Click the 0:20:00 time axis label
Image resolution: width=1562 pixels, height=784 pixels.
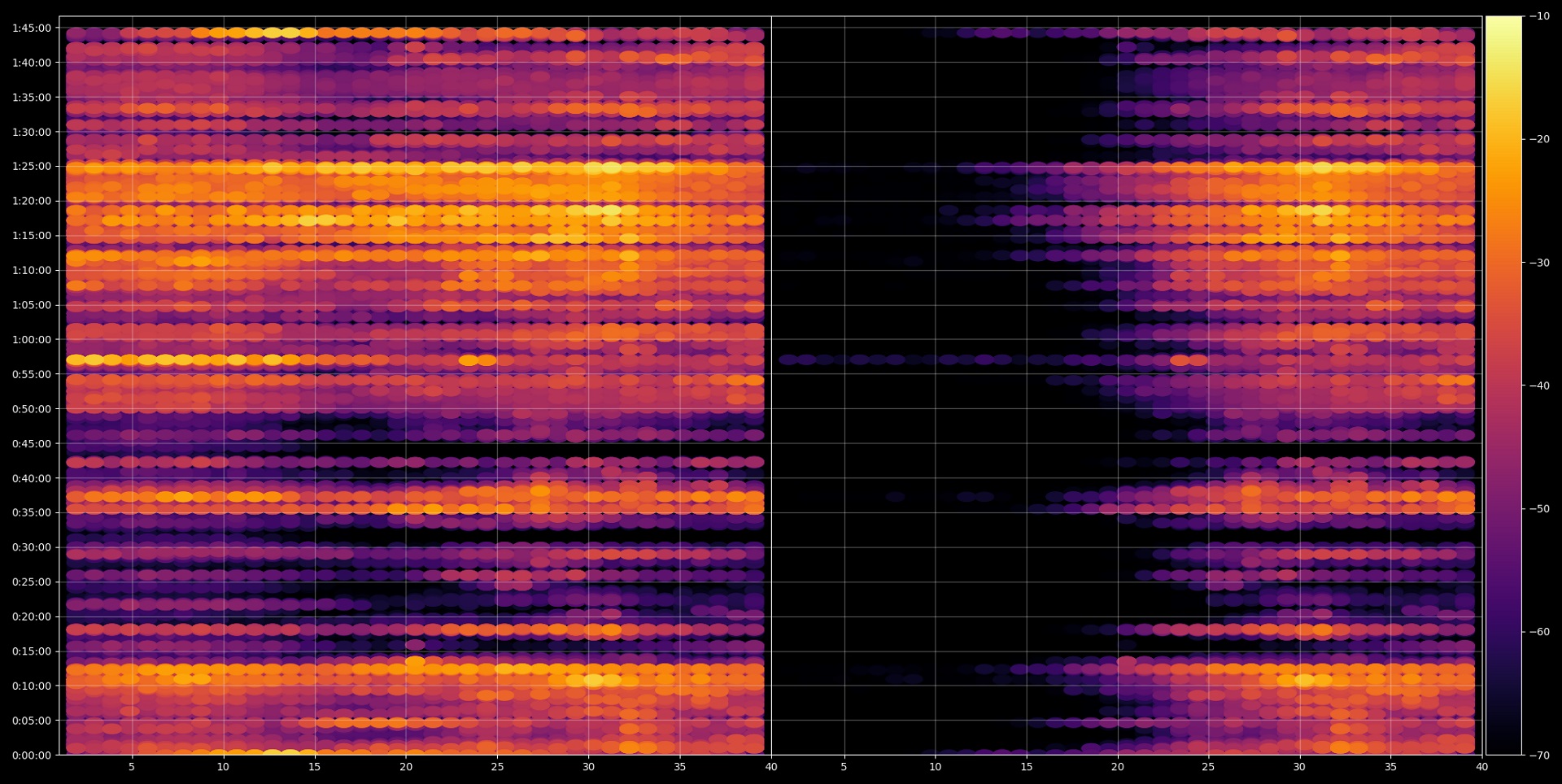[32, 616]
